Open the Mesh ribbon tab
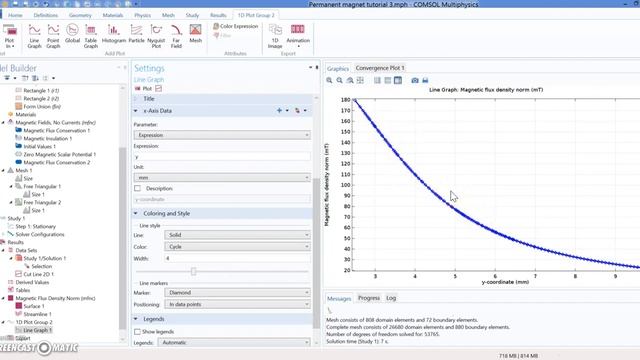 click(168, 15)
